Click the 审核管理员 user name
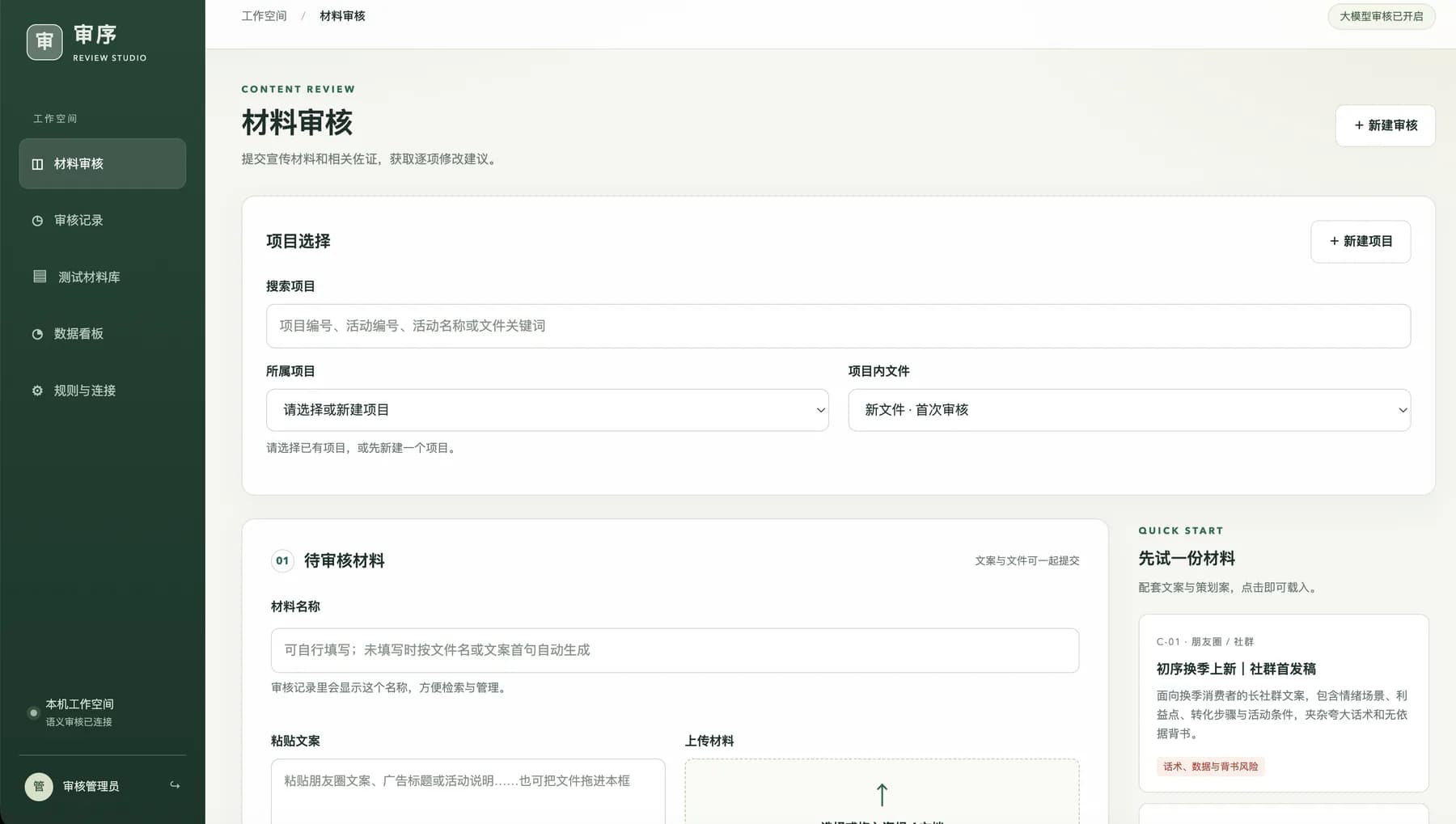Screen dimensions: 1456x824 (91, 786)
